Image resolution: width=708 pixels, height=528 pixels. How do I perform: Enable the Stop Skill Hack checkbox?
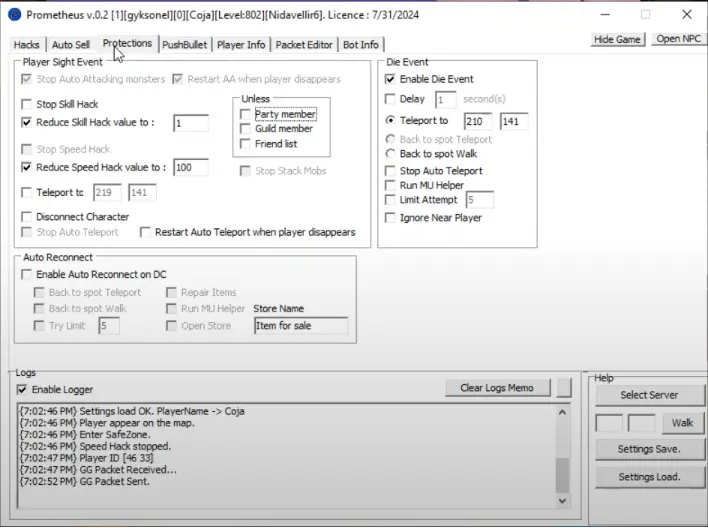[27, 104]
